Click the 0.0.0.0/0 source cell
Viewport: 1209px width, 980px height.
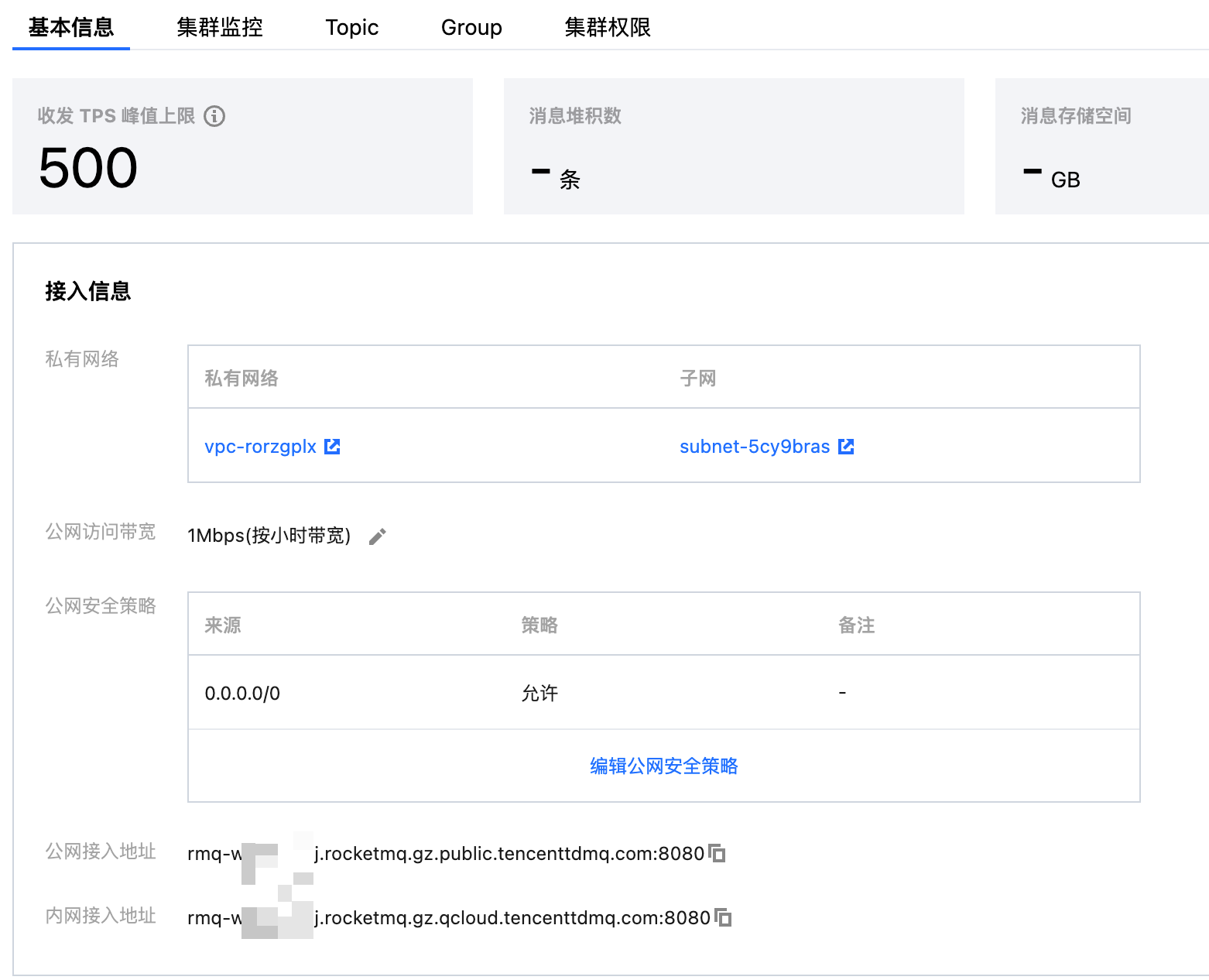(x=242, y=693)
